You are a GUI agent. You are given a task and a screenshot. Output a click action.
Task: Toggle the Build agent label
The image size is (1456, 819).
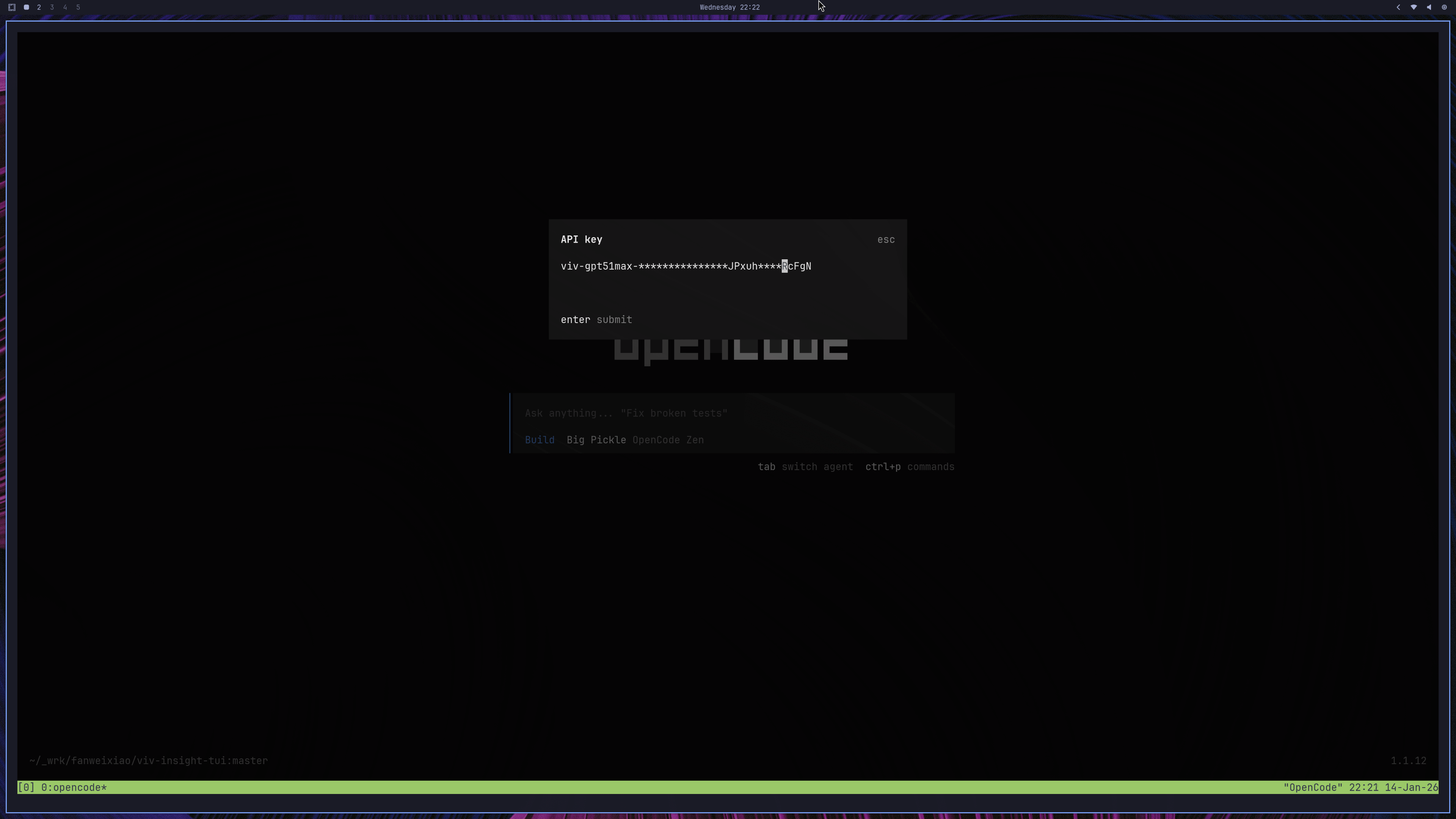coord(539,440)
